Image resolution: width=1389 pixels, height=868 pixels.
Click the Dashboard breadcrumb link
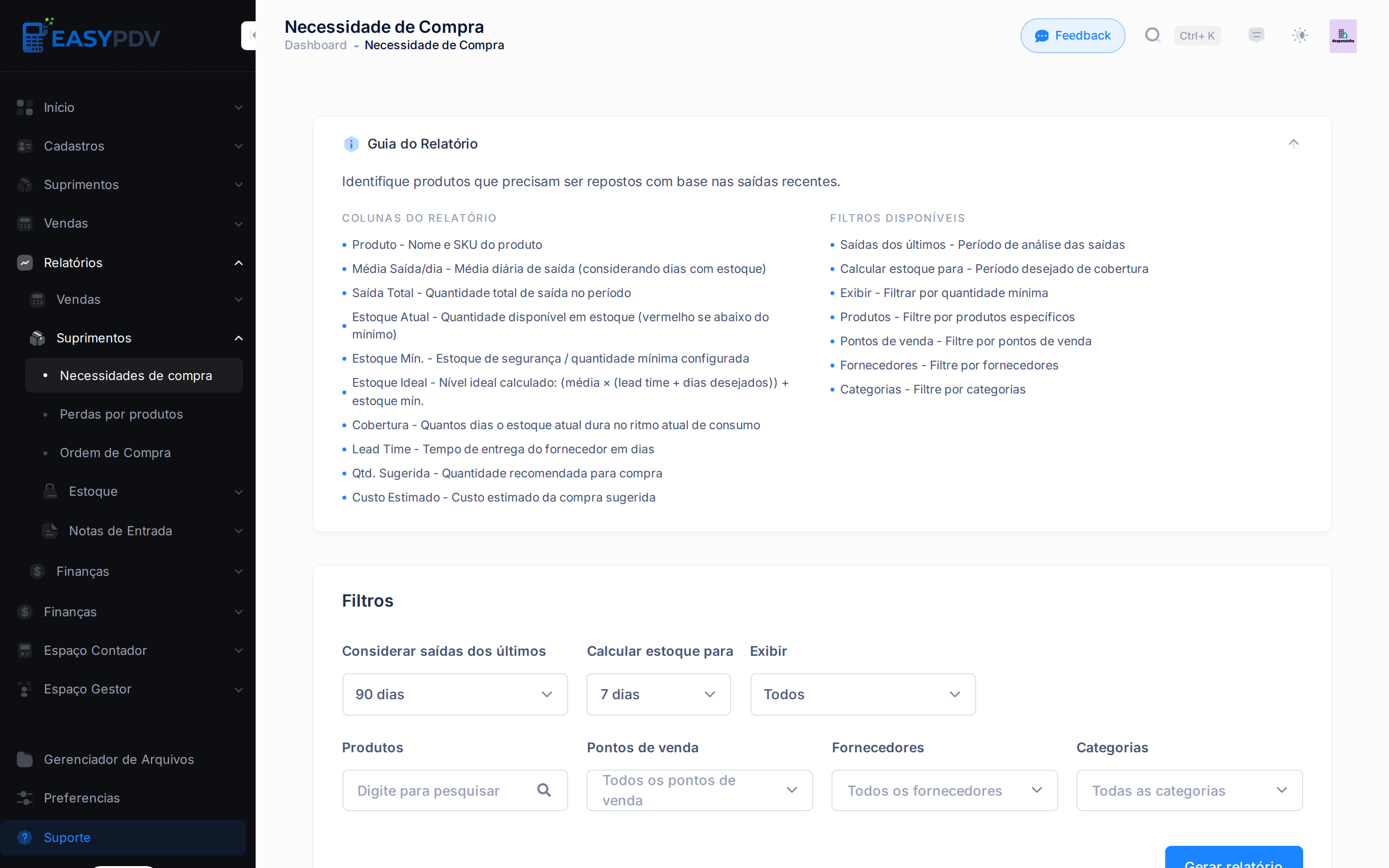(x=316, y=45)
